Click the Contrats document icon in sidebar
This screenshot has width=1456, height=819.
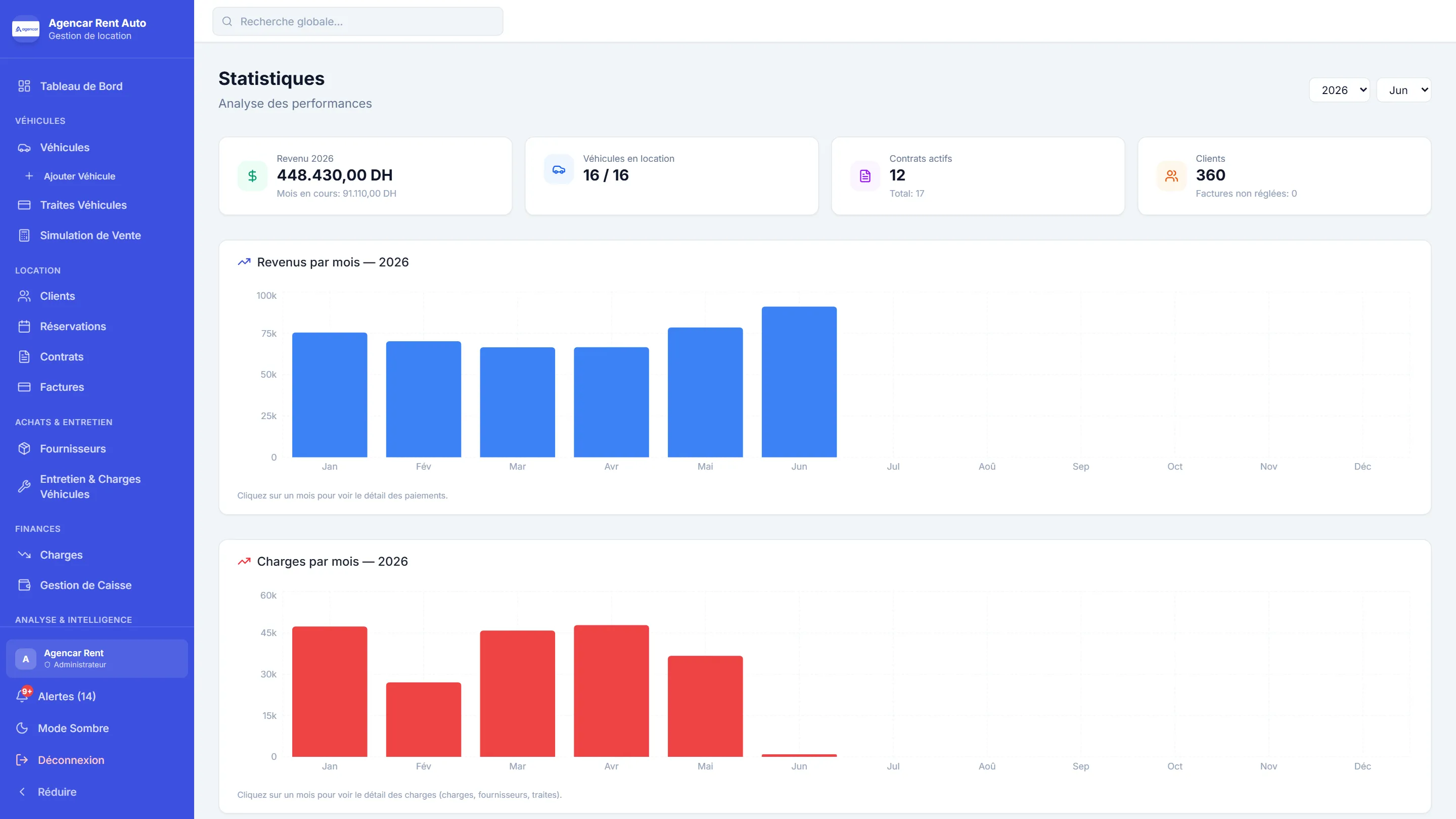24,356
